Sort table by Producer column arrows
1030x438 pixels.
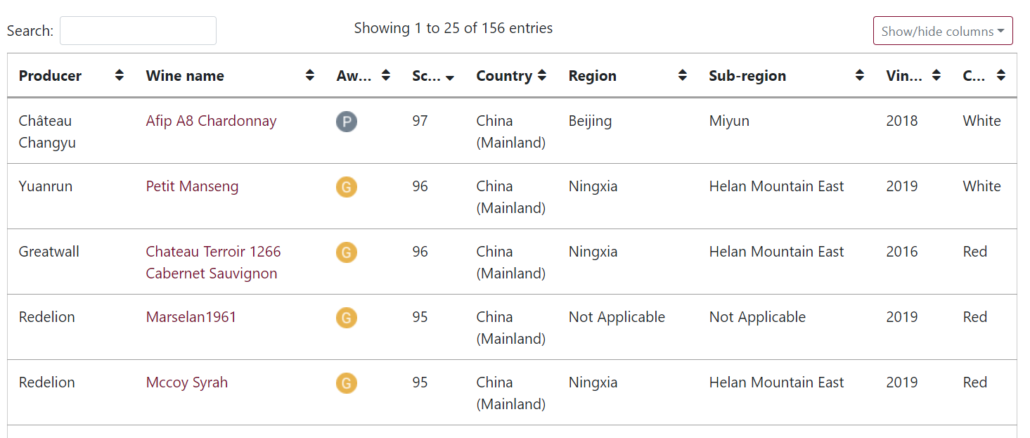click(x=119, y=76)
